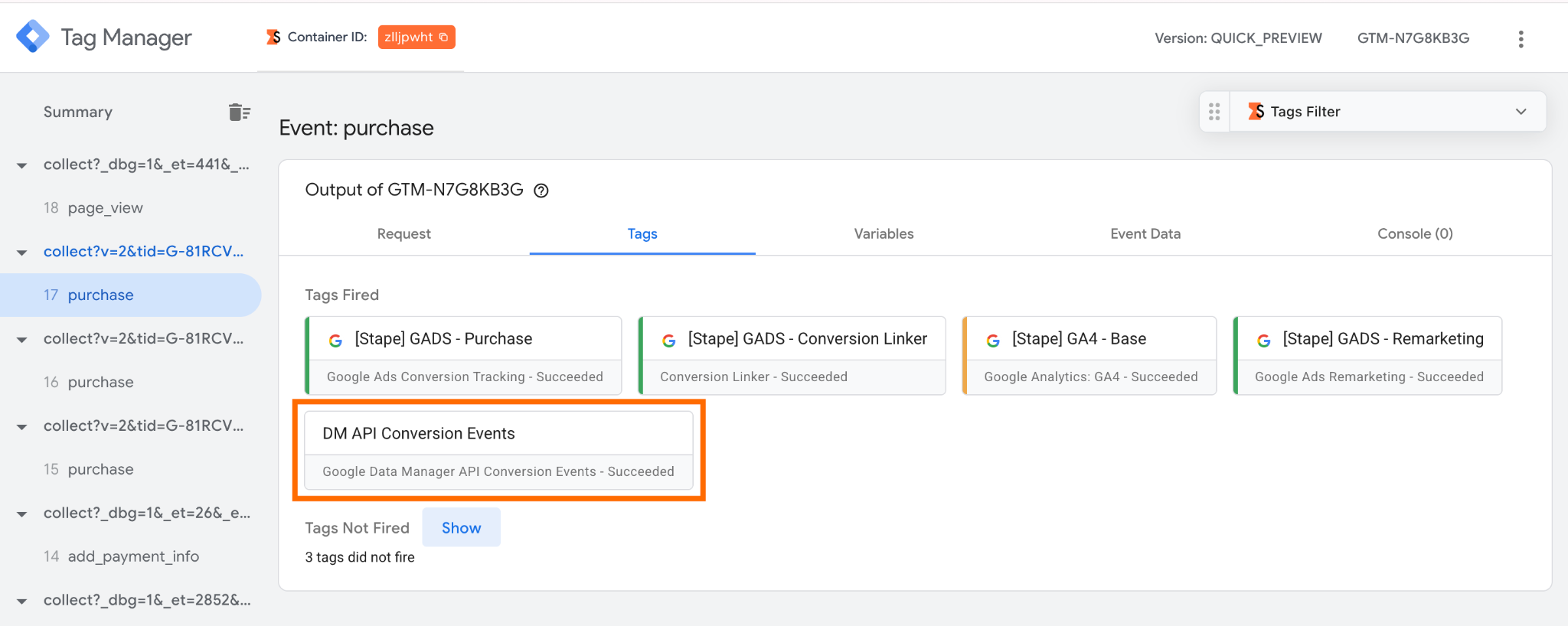The width and height of the screenshot is (1568, 626).
Task: Click the drag handle on Tags Filter
Action: click(x=1214, y=112)
